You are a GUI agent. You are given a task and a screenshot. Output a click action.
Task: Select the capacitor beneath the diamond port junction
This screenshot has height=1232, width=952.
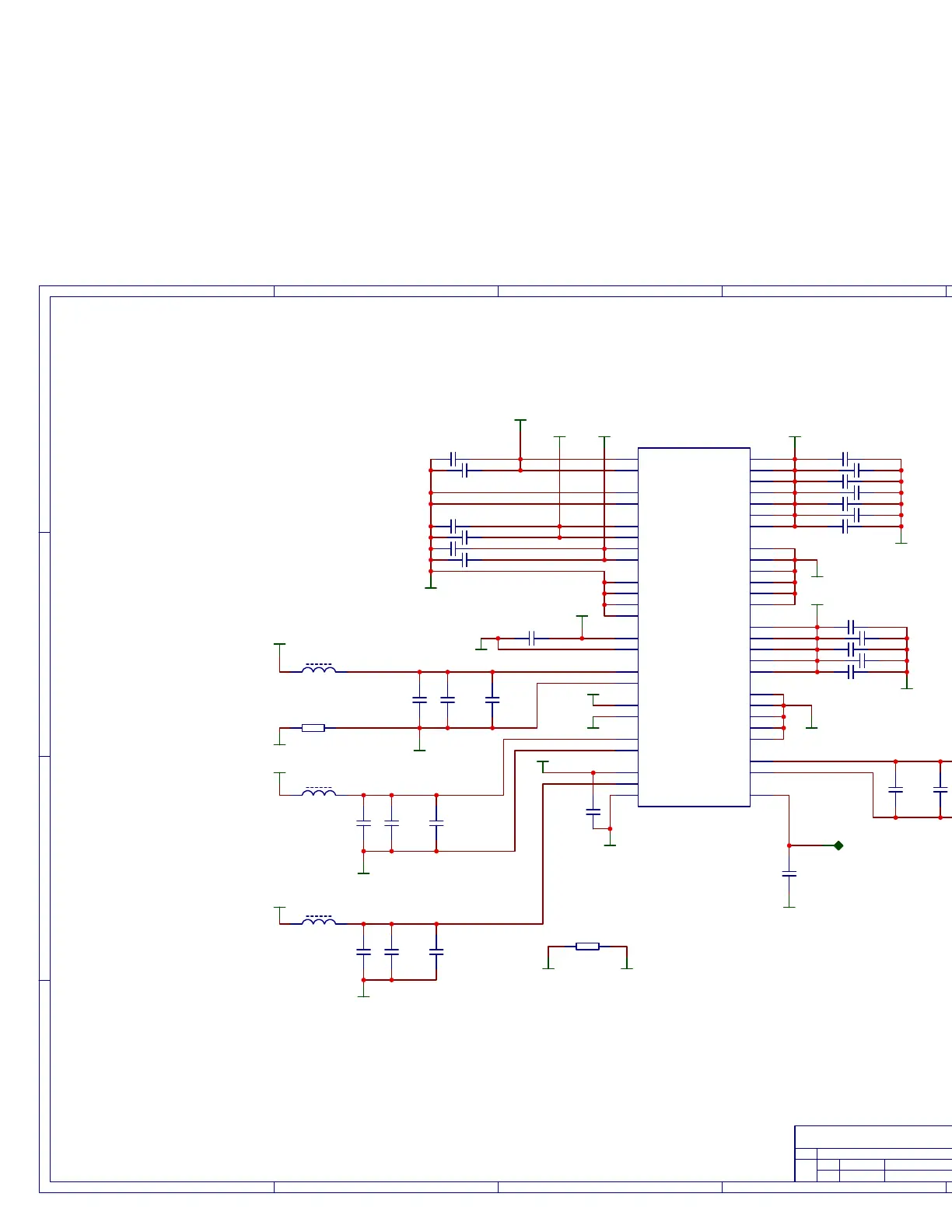tap(789, 874)
